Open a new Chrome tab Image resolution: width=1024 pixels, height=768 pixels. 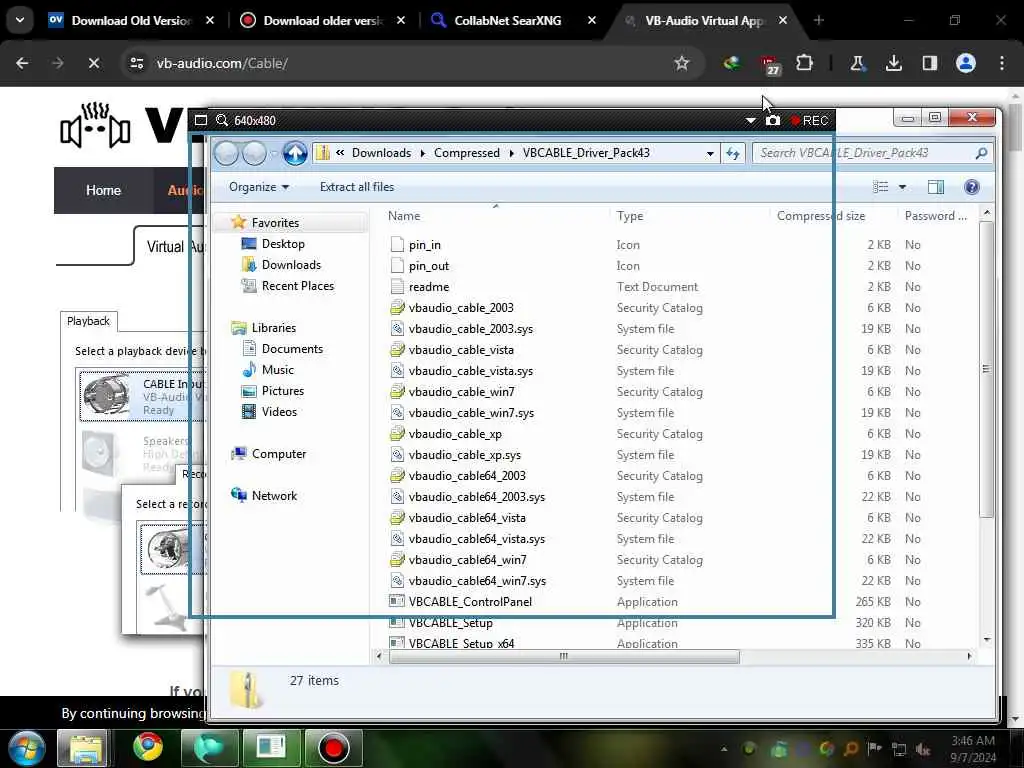(x=818, y=20)
